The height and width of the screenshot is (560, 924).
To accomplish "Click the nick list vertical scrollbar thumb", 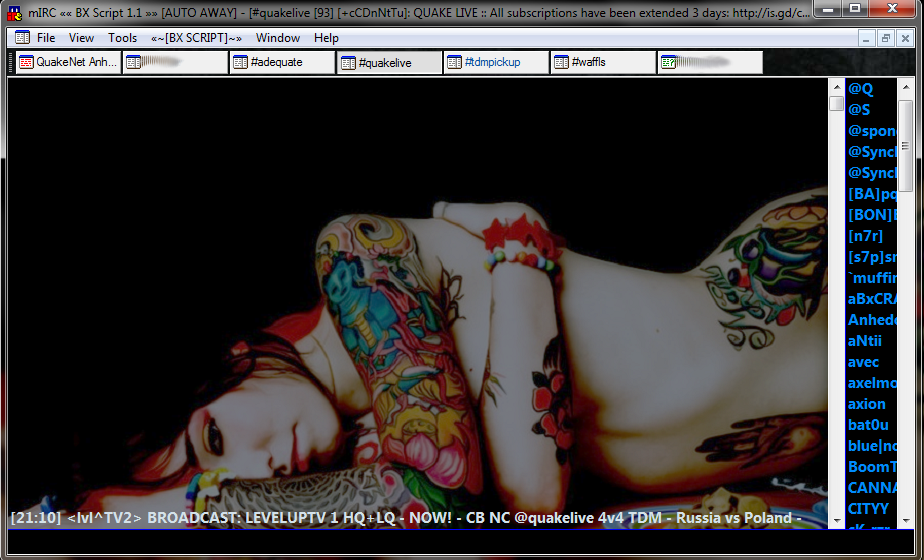I will pos(905,145).
